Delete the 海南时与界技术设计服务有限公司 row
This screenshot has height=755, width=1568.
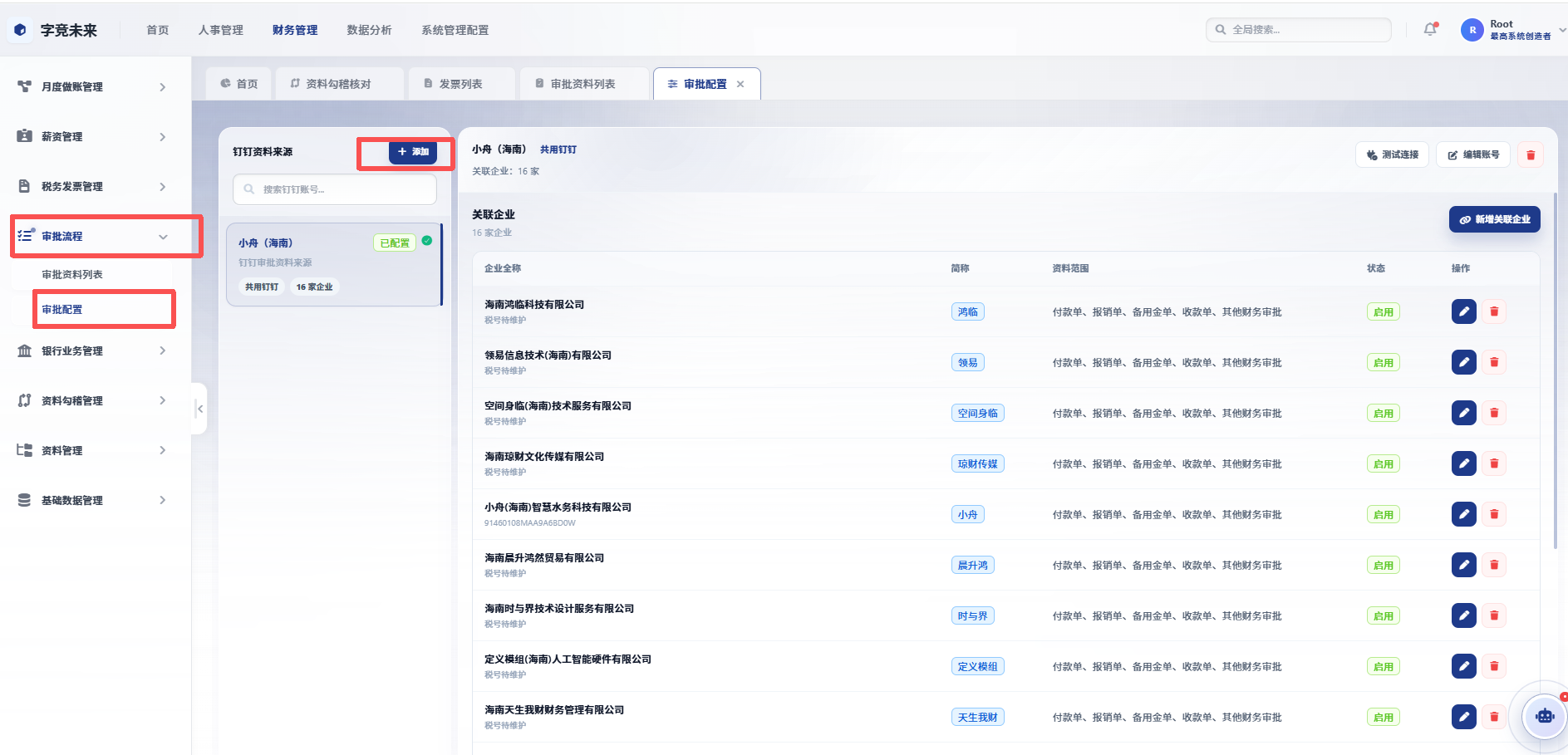coord(1493,615)
